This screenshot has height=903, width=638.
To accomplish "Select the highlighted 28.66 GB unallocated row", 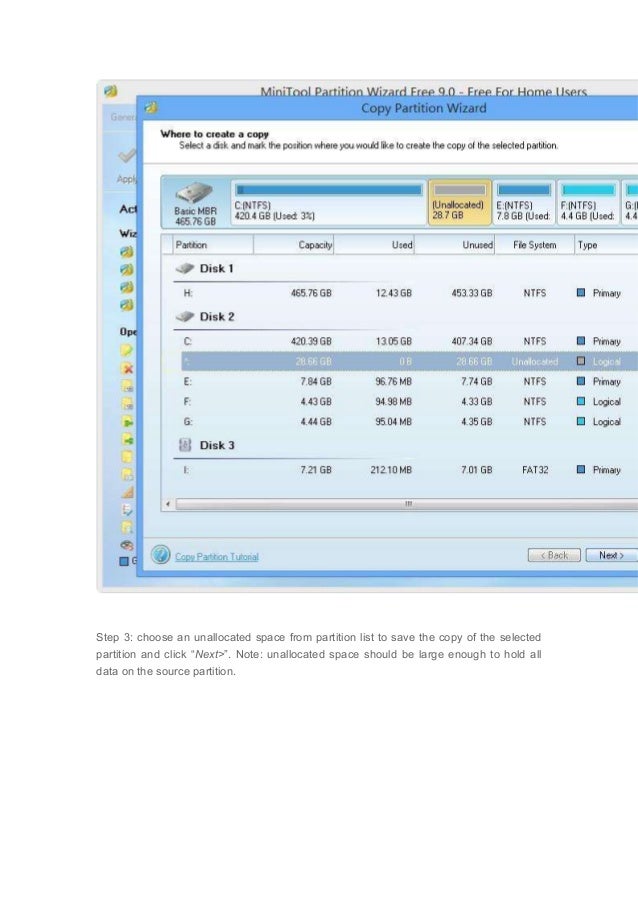I will tap(409, 362).
